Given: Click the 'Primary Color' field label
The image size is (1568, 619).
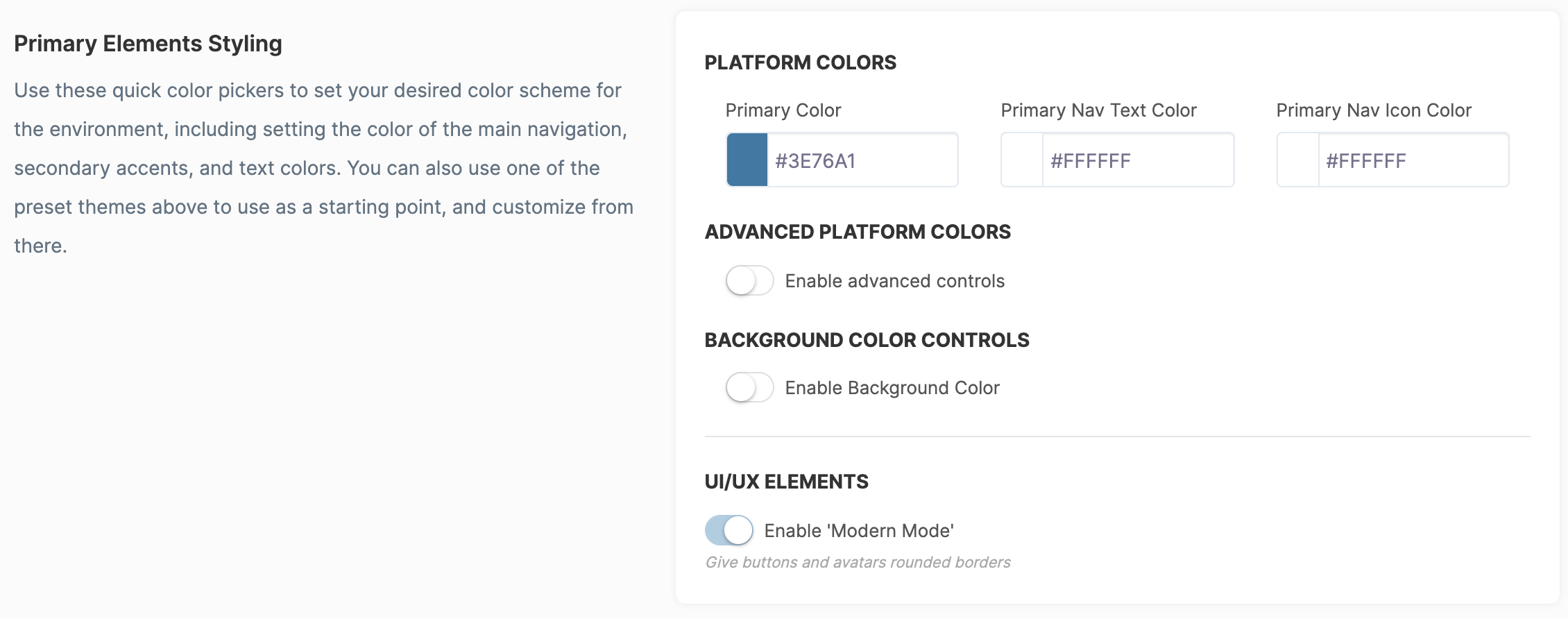Looking at the screenshot, I should (x=783, y=110).
